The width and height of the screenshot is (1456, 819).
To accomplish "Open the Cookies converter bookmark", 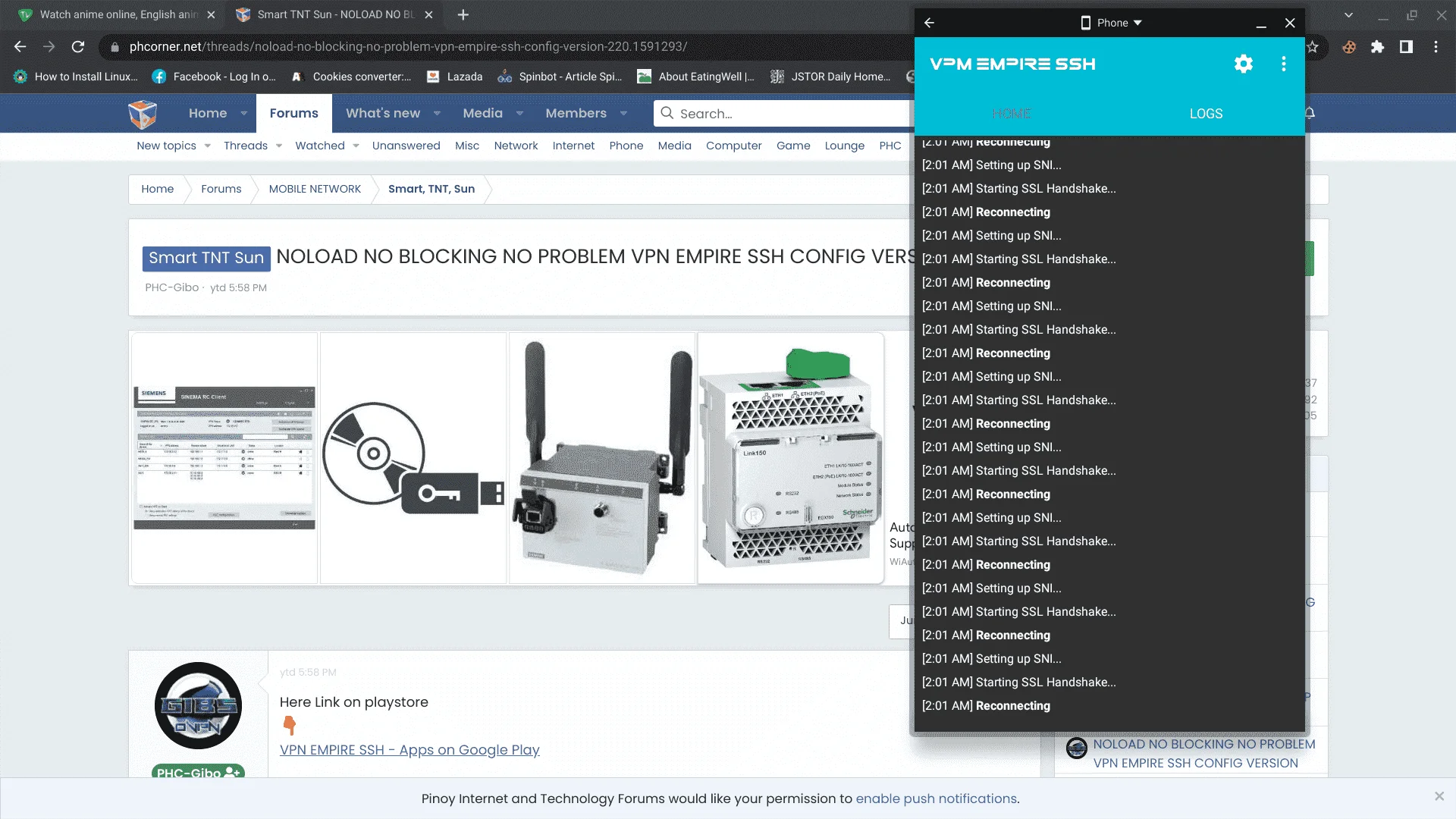I will (352, 77).
